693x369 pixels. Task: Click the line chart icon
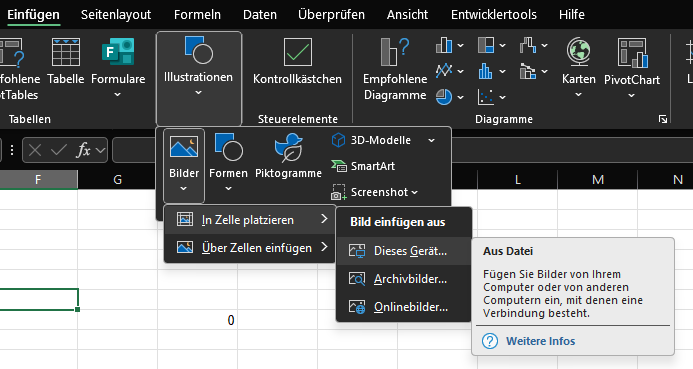[444, 71]
